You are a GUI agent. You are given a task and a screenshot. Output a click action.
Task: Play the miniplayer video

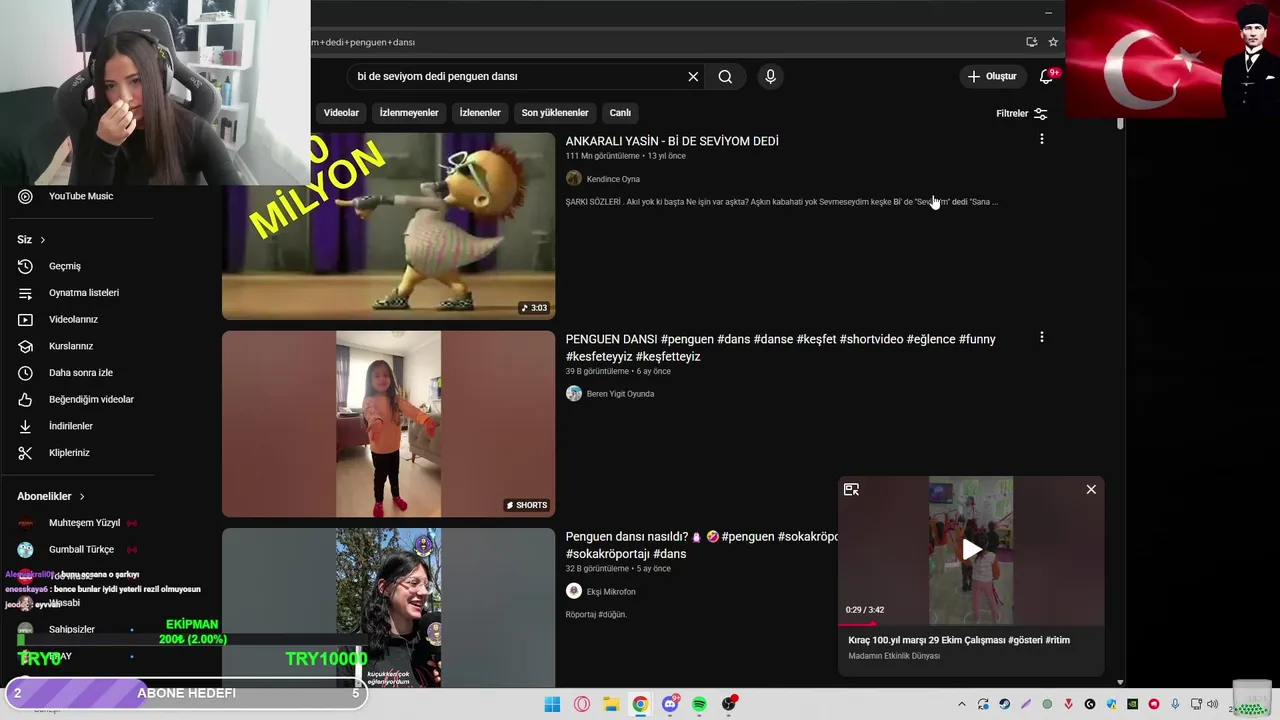click(971, 550)
